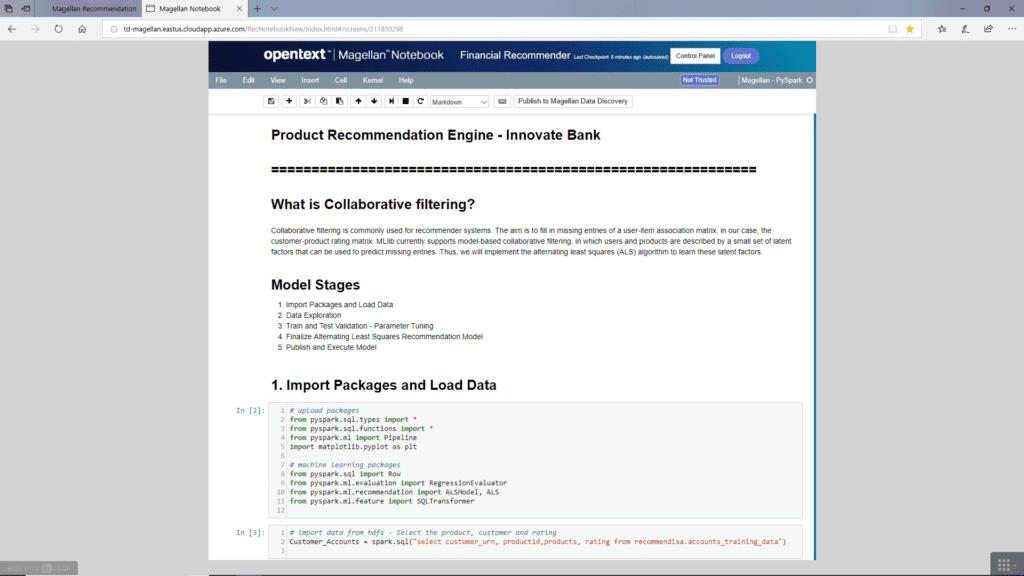1024x576 pixels.
Task: Select code cell In [3]
Action: tap(535, 542)
